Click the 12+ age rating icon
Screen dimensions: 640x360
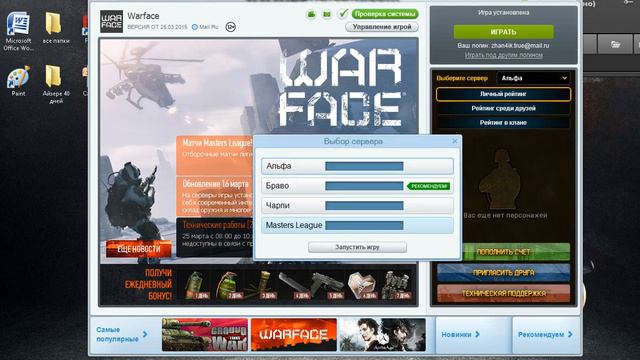(231, 27)
